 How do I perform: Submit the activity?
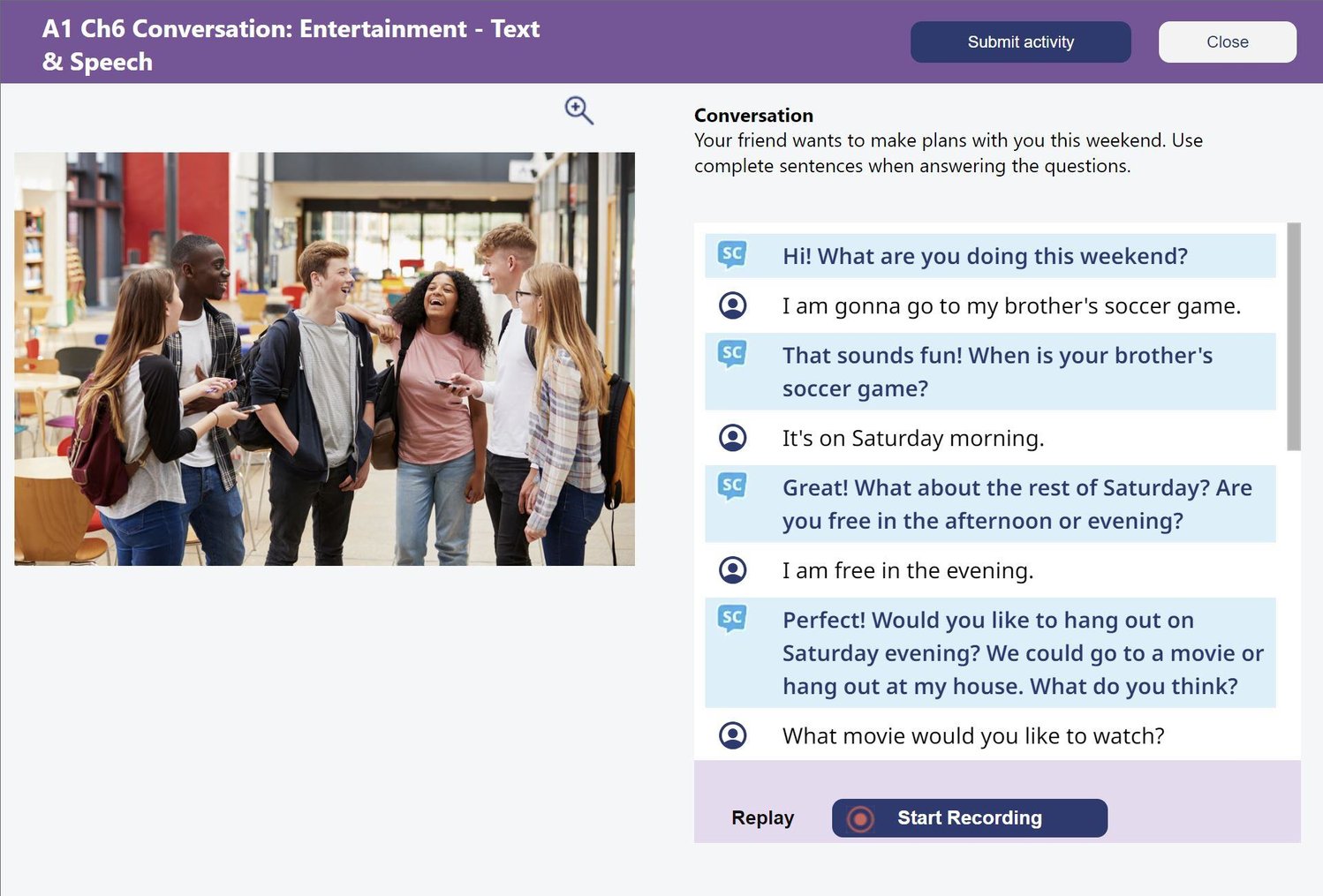pyautogui.click(x=1021, y=42)
